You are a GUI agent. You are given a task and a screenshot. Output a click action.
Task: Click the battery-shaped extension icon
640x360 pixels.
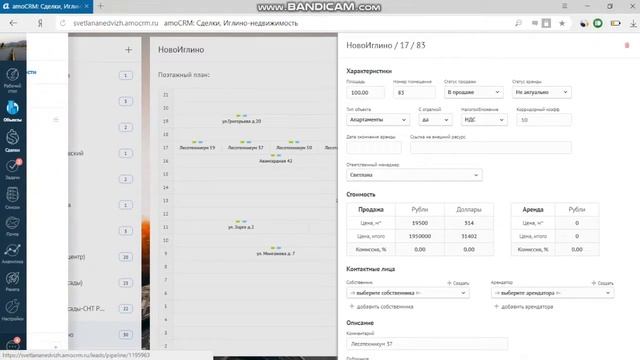pyautogui.click(x=616, y=23)
